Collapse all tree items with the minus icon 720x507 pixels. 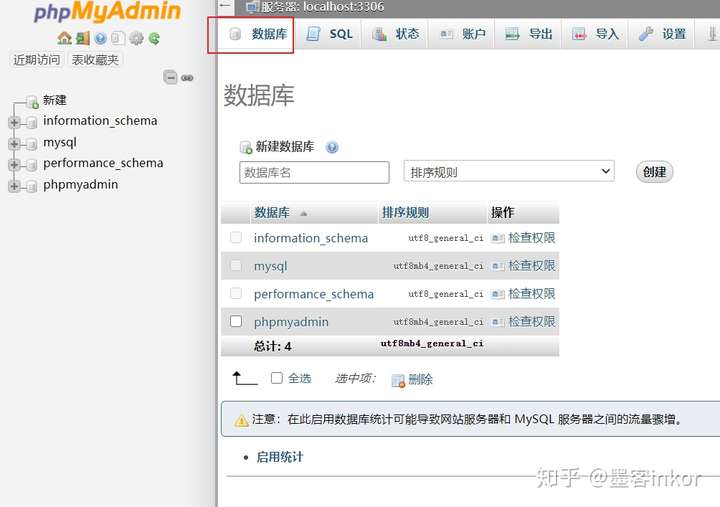coord(170,77)
